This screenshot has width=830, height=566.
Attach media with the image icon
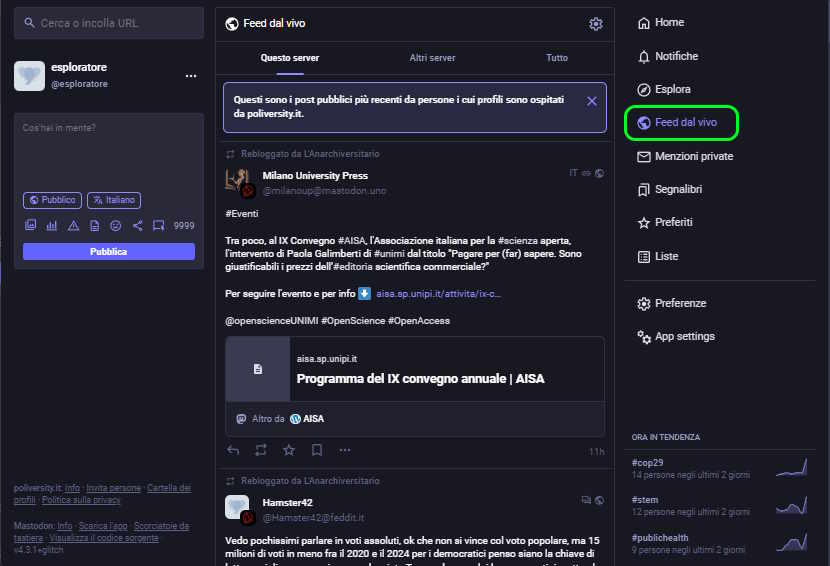(x=31, y=226)
